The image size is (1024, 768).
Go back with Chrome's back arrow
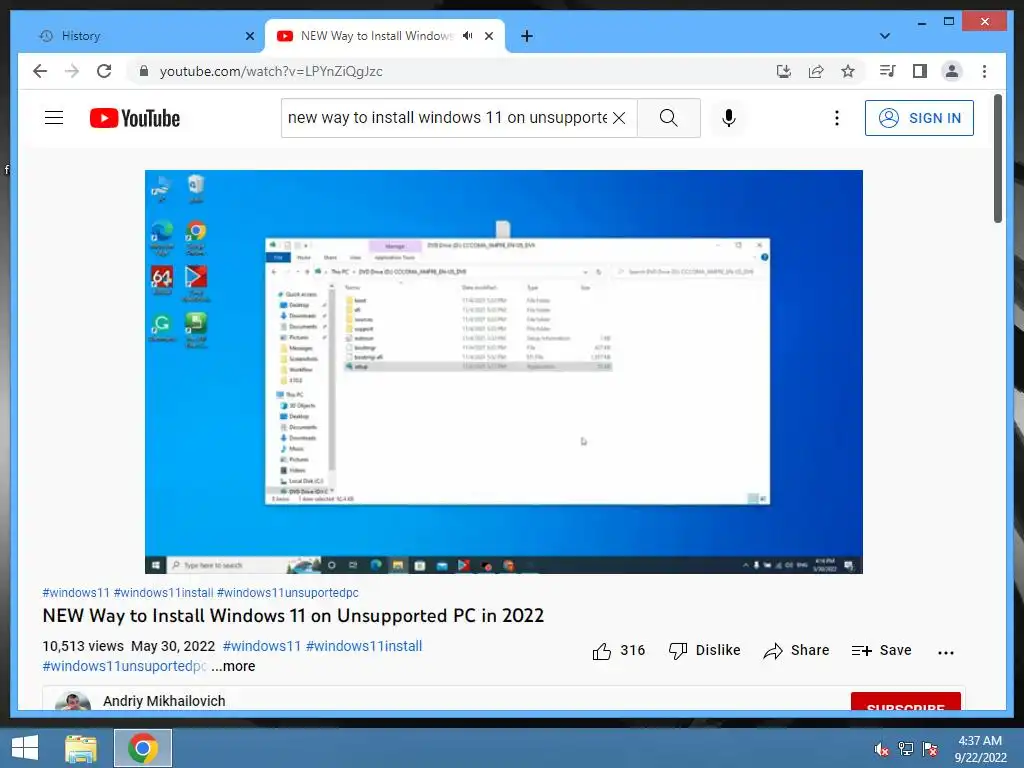pyautogui.click(x=40, y=71)
